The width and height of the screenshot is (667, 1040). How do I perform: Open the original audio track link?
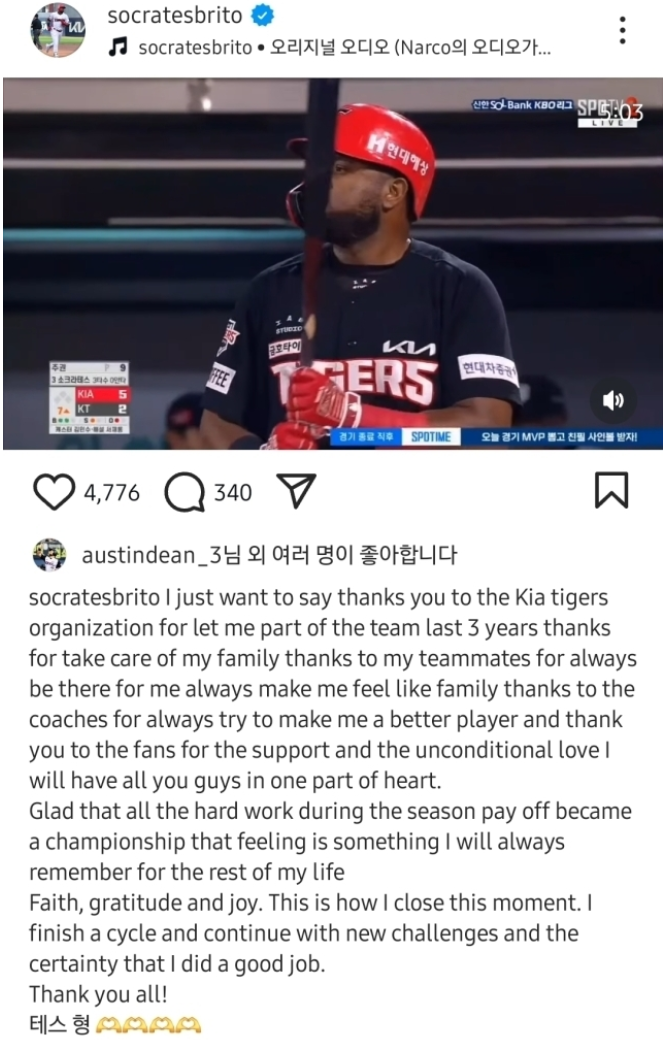coord(344,48)
